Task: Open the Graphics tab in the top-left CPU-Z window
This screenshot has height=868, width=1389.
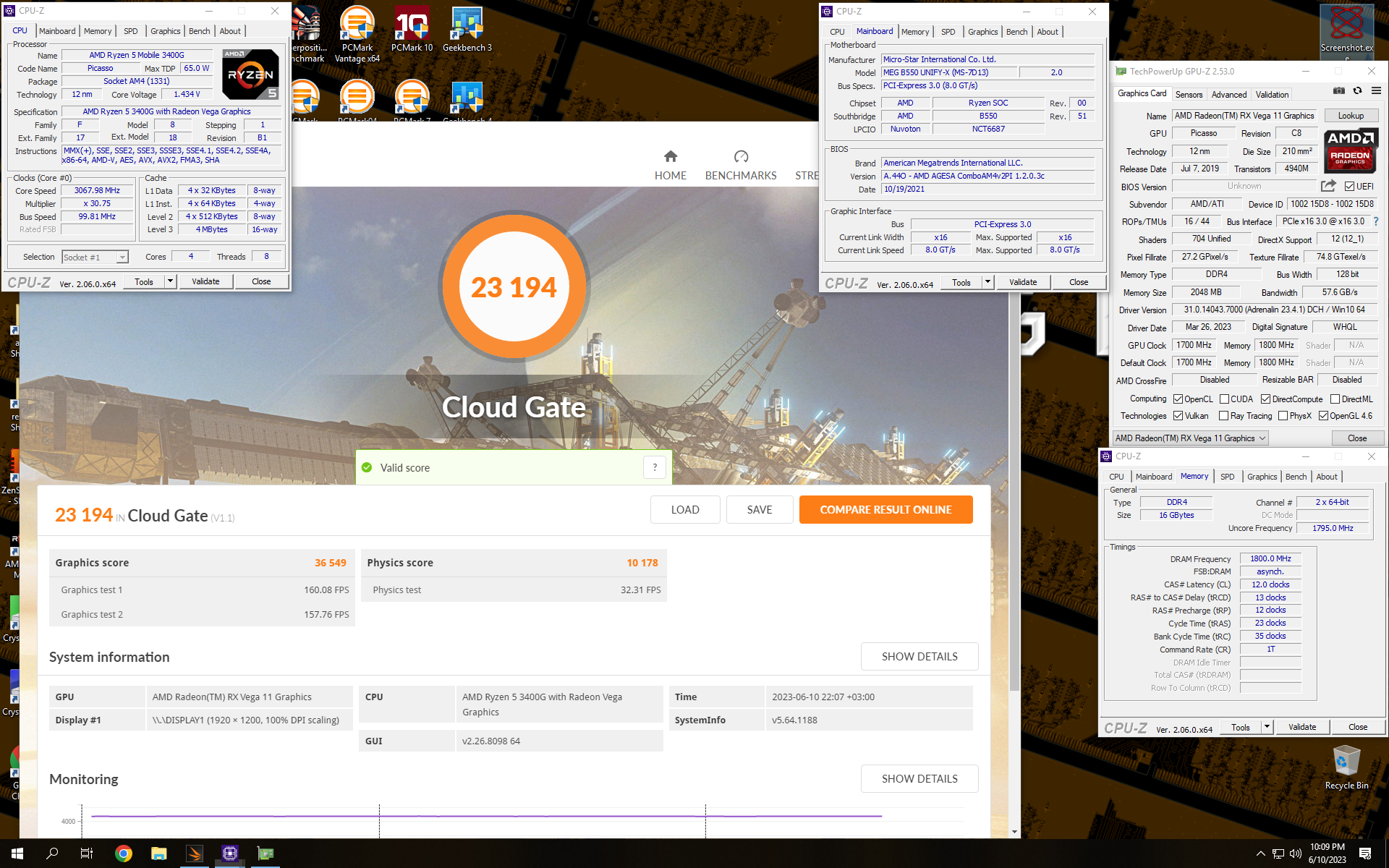Action: 166,31
